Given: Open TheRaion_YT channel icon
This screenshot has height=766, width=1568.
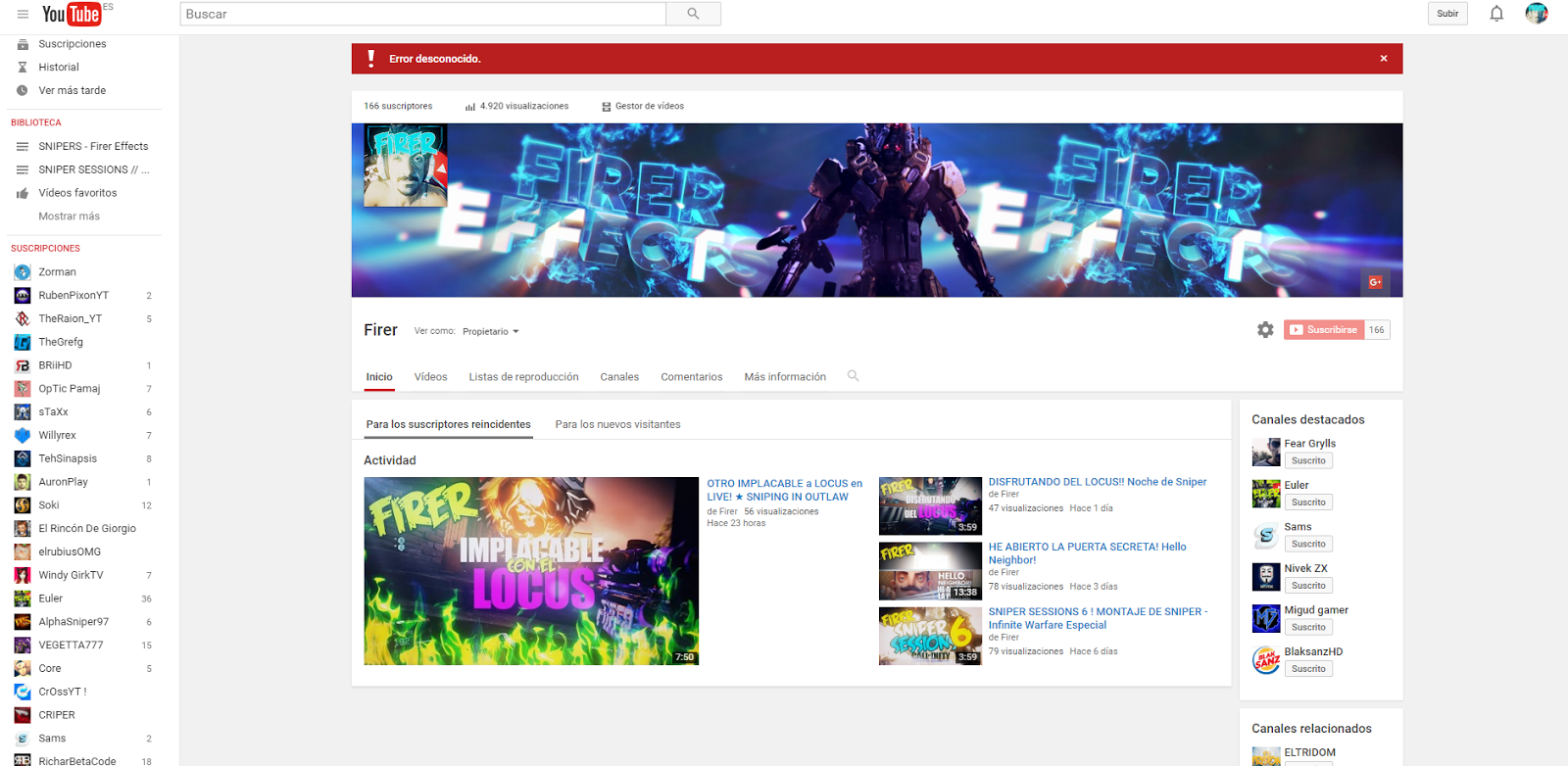Looking at the screenshot, I should pyautogui.click(x=23, y=318).
